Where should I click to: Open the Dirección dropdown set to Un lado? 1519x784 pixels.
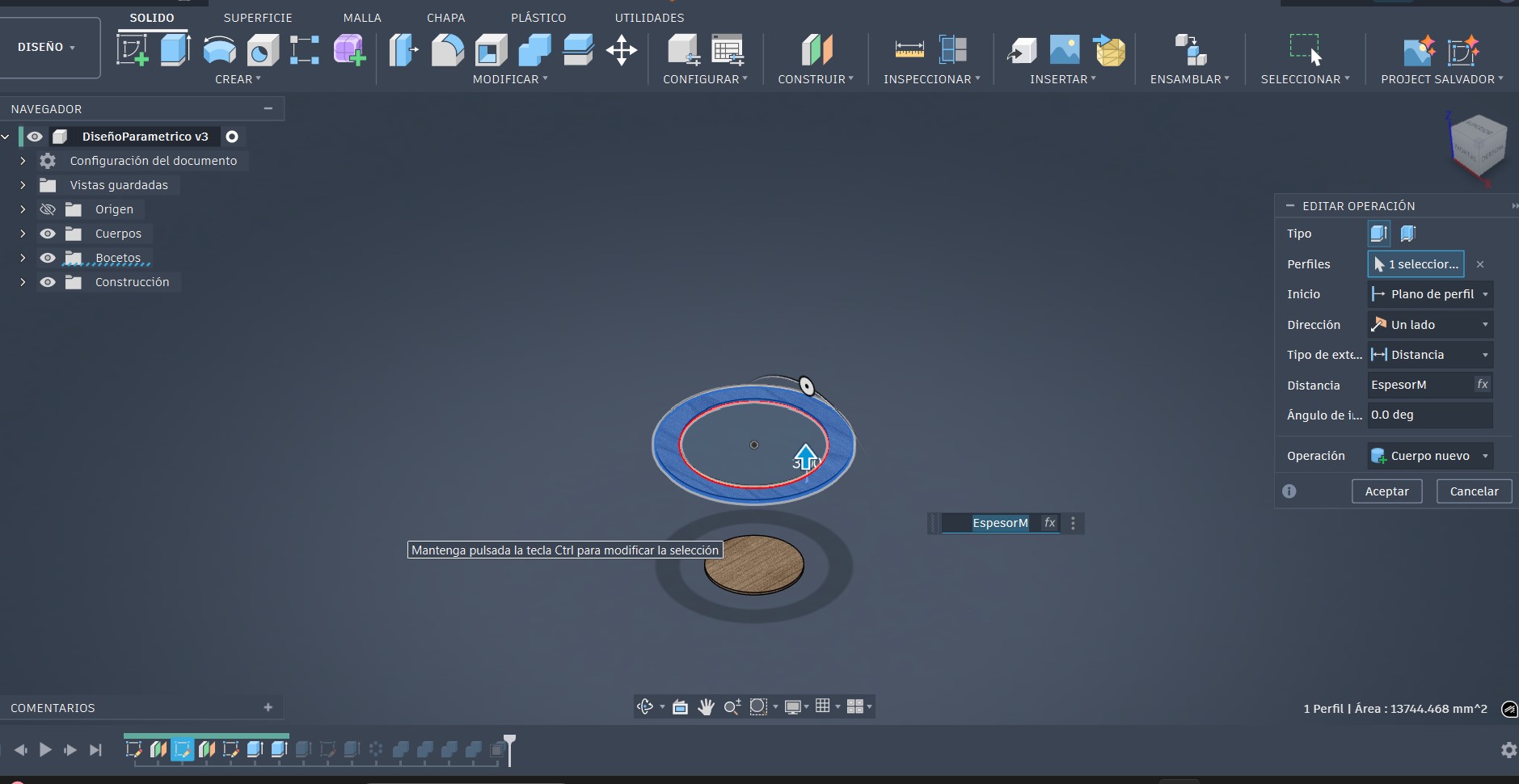(x=1429, y=324)
